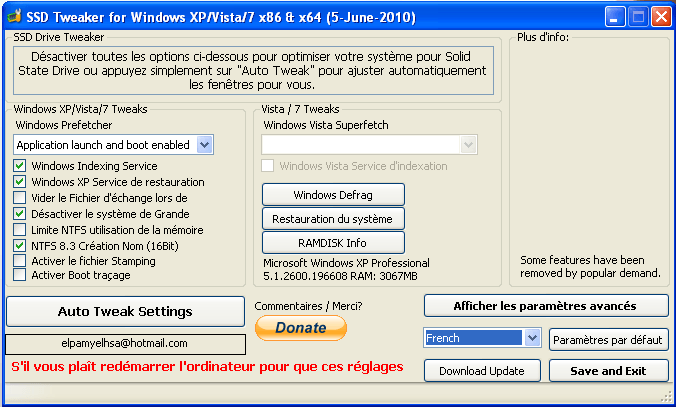The height and width of the screenshot is (407, 676).
Task: Enable Activer le fichier Stamping checkbox
Action: click(19, 261)
